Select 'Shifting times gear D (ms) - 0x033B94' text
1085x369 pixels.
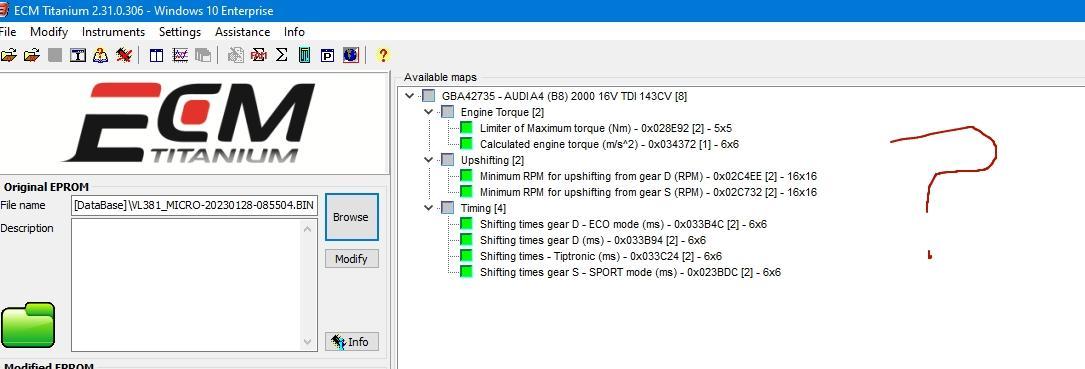[593, 240]
